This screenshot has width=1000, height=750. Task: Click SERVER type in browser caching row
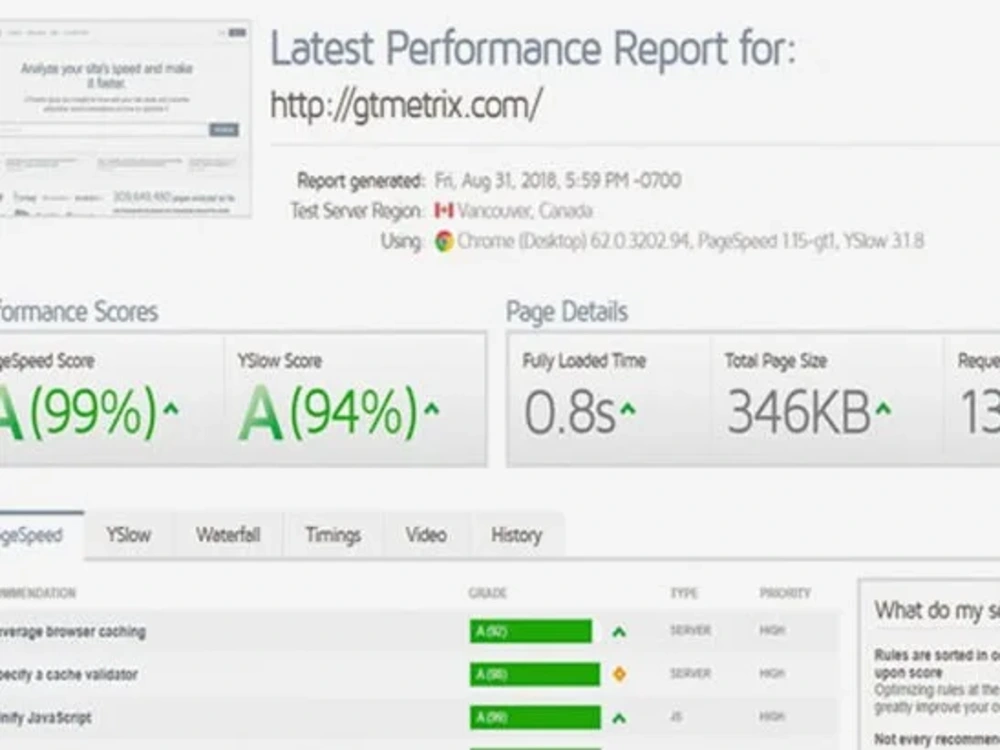pyautogui.click(x=691, y=631)
